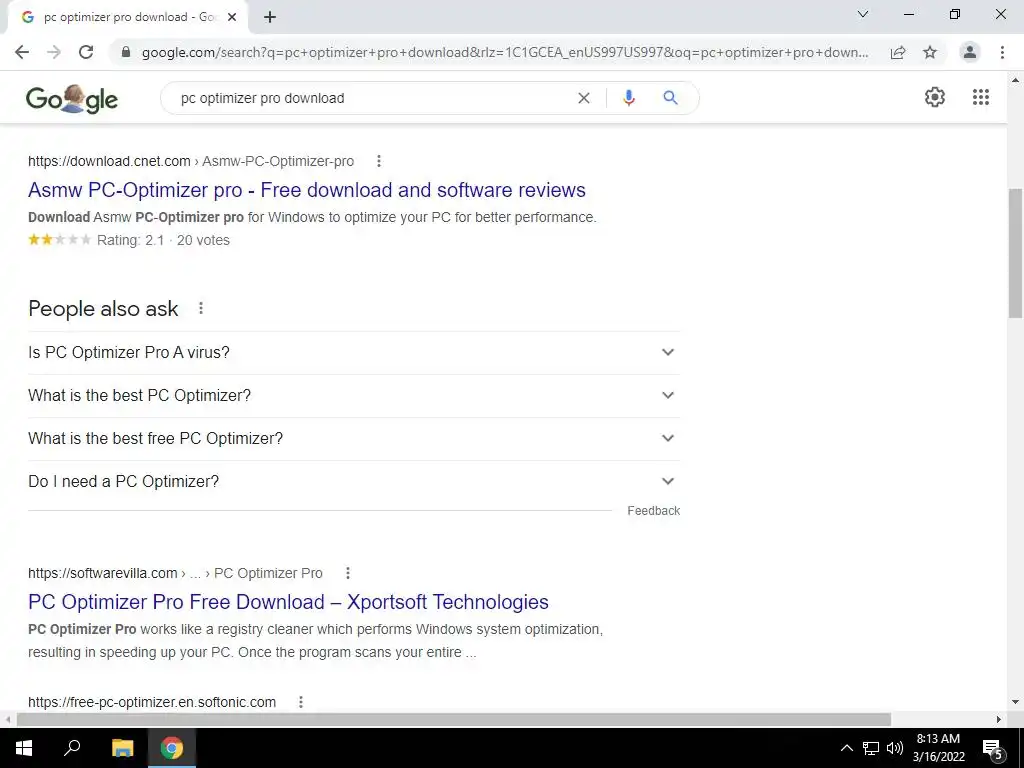Click the softonic.com result URL

(x=152, y=703)
